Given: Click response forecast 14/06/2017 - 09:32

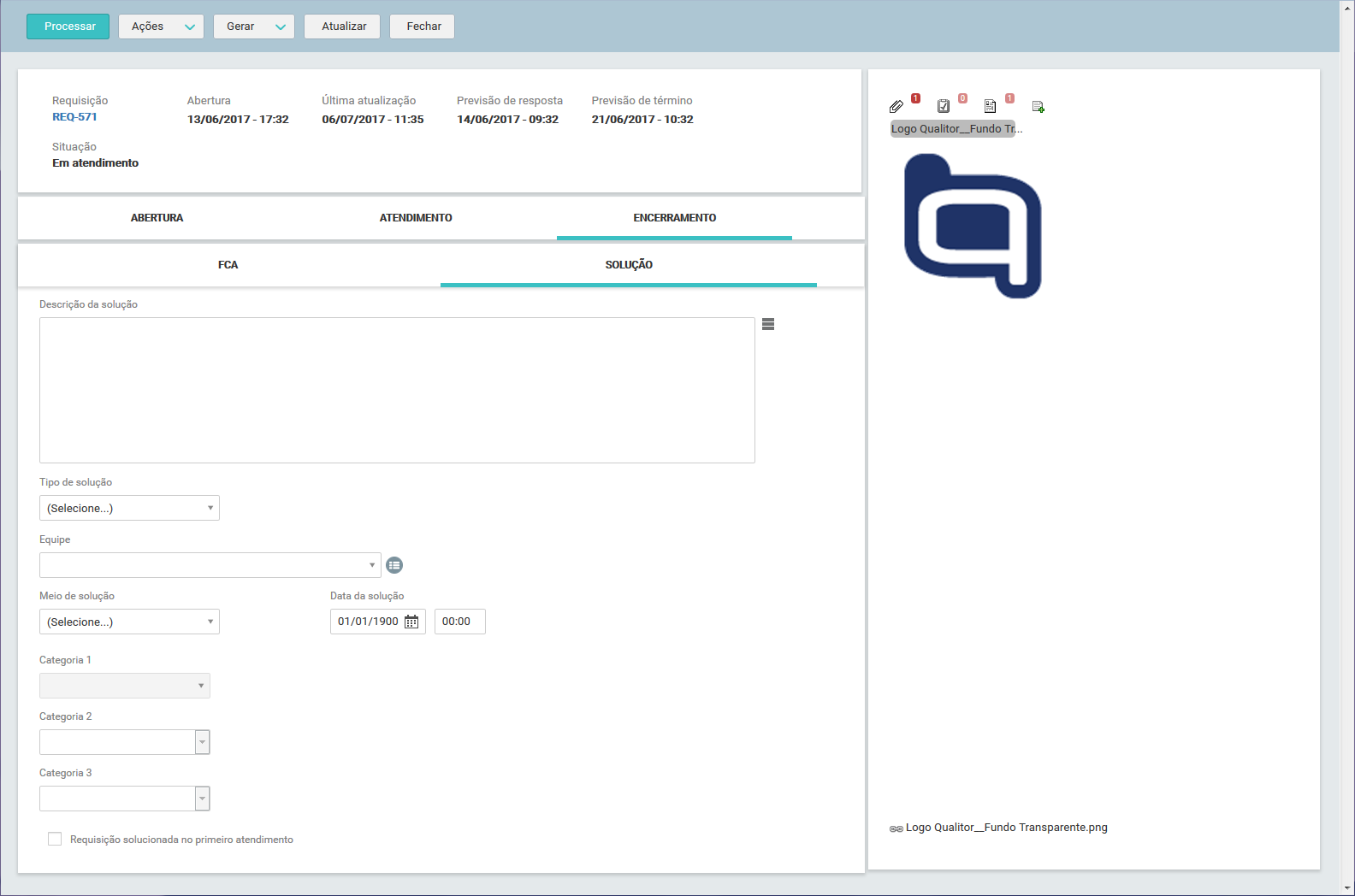Looking at the screenshot, I should click(x=507, y=120).
